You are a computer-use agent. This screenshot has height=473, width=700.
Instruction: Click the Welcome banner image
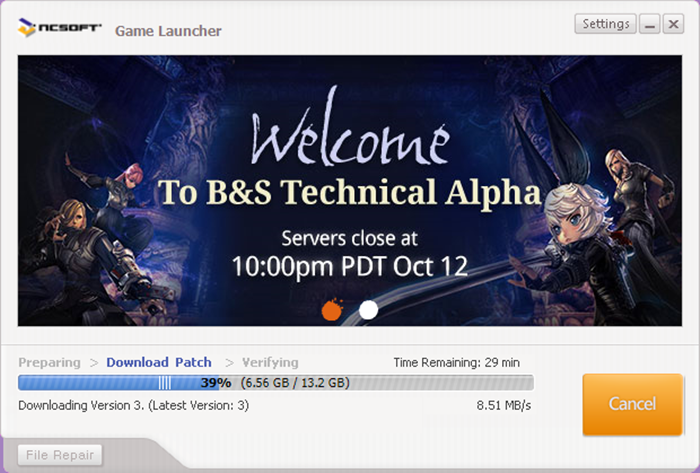click(350, 191)
